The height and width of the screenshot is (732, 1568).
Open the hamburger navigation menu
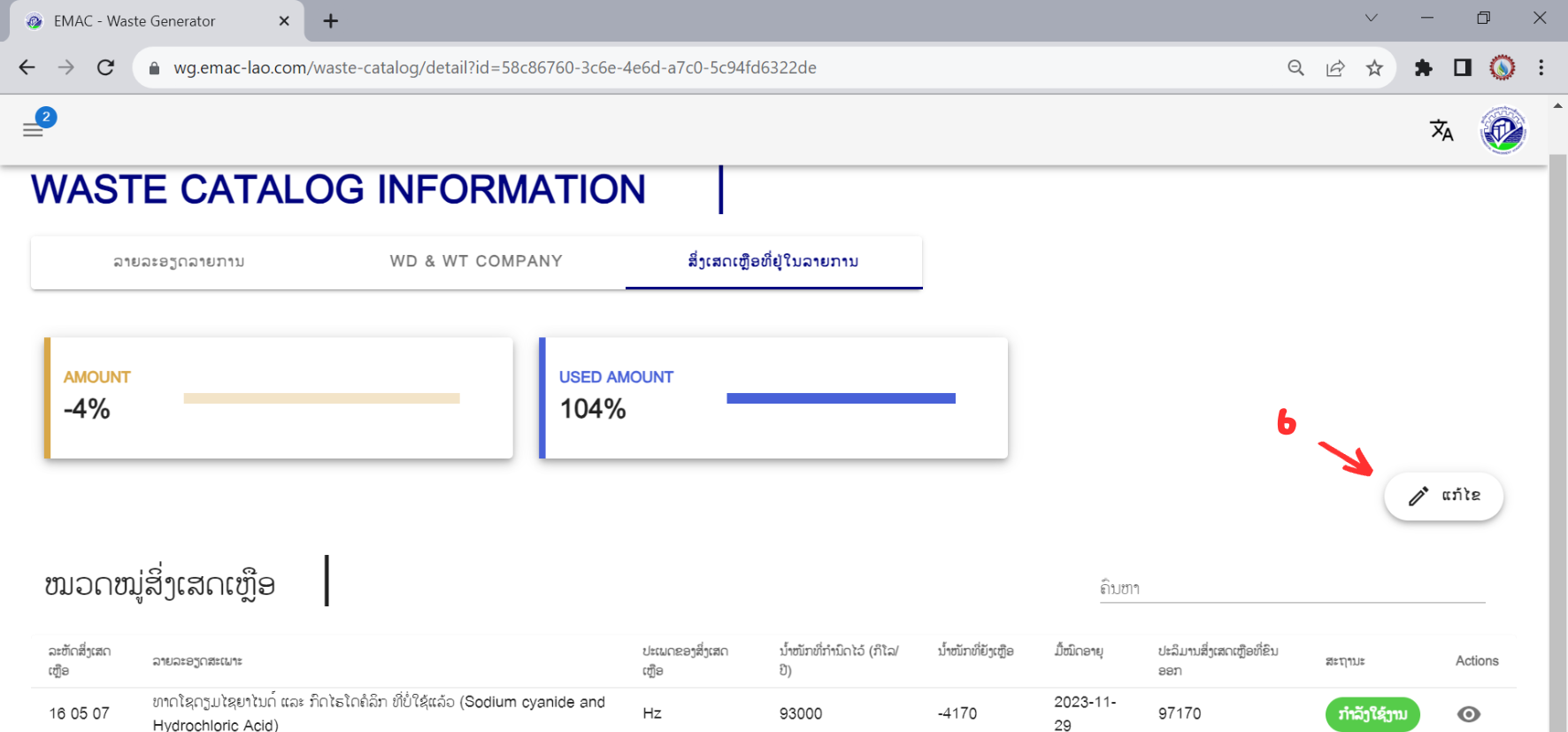[x=33, y=130]
